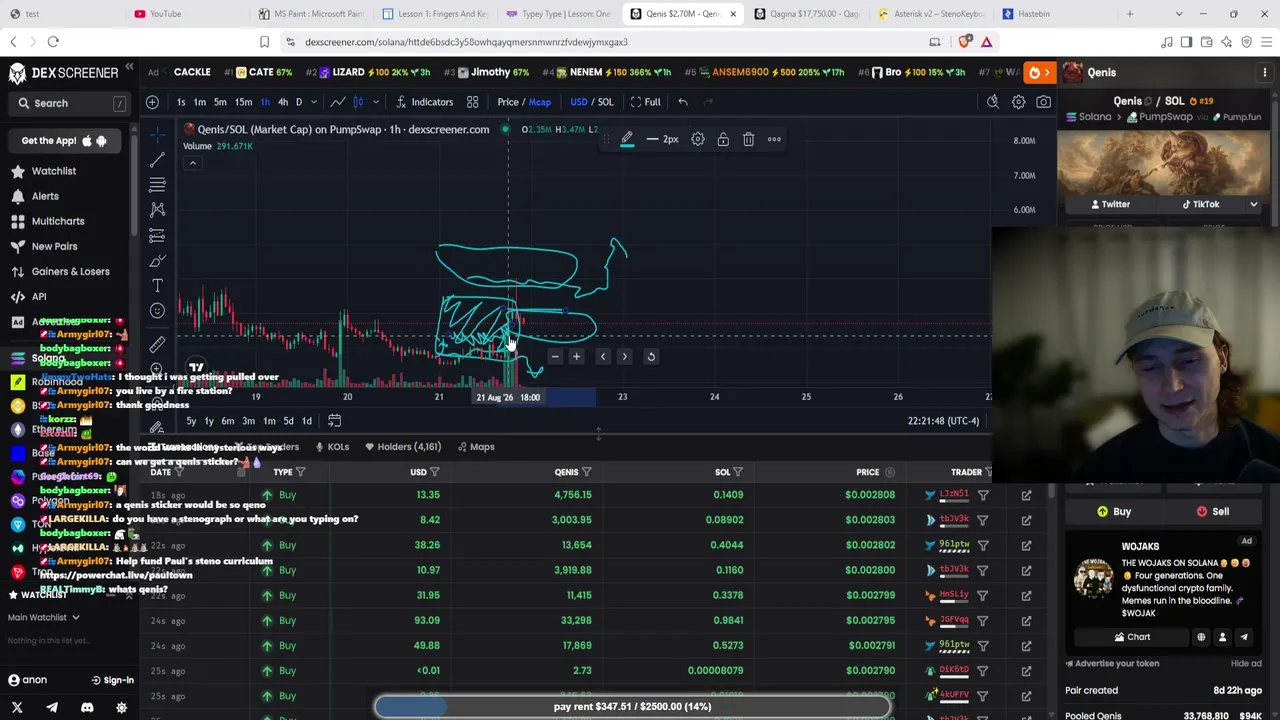1280x720 pixels.
Task: Collapse the left sidebar with the double chevron
Action: click(x=129, y=68)
